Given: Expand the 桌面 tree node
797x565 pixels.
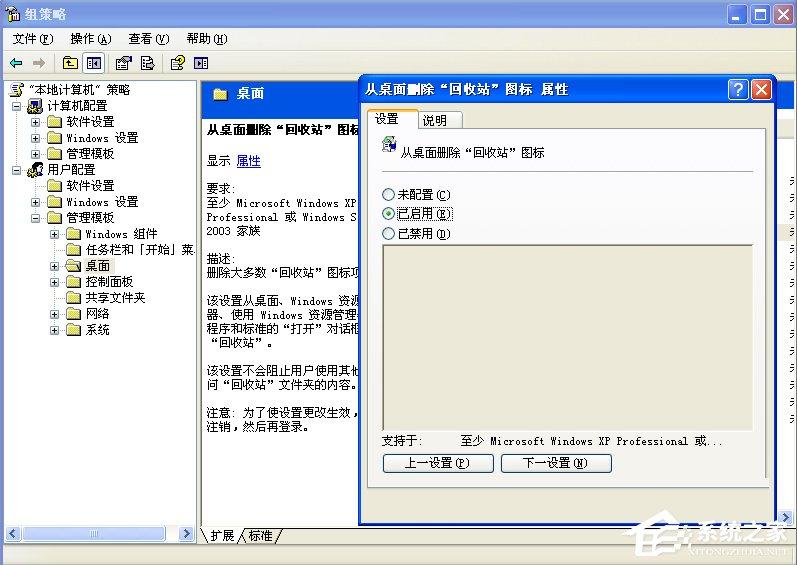Looking at the screenshot, I should 54,266.
